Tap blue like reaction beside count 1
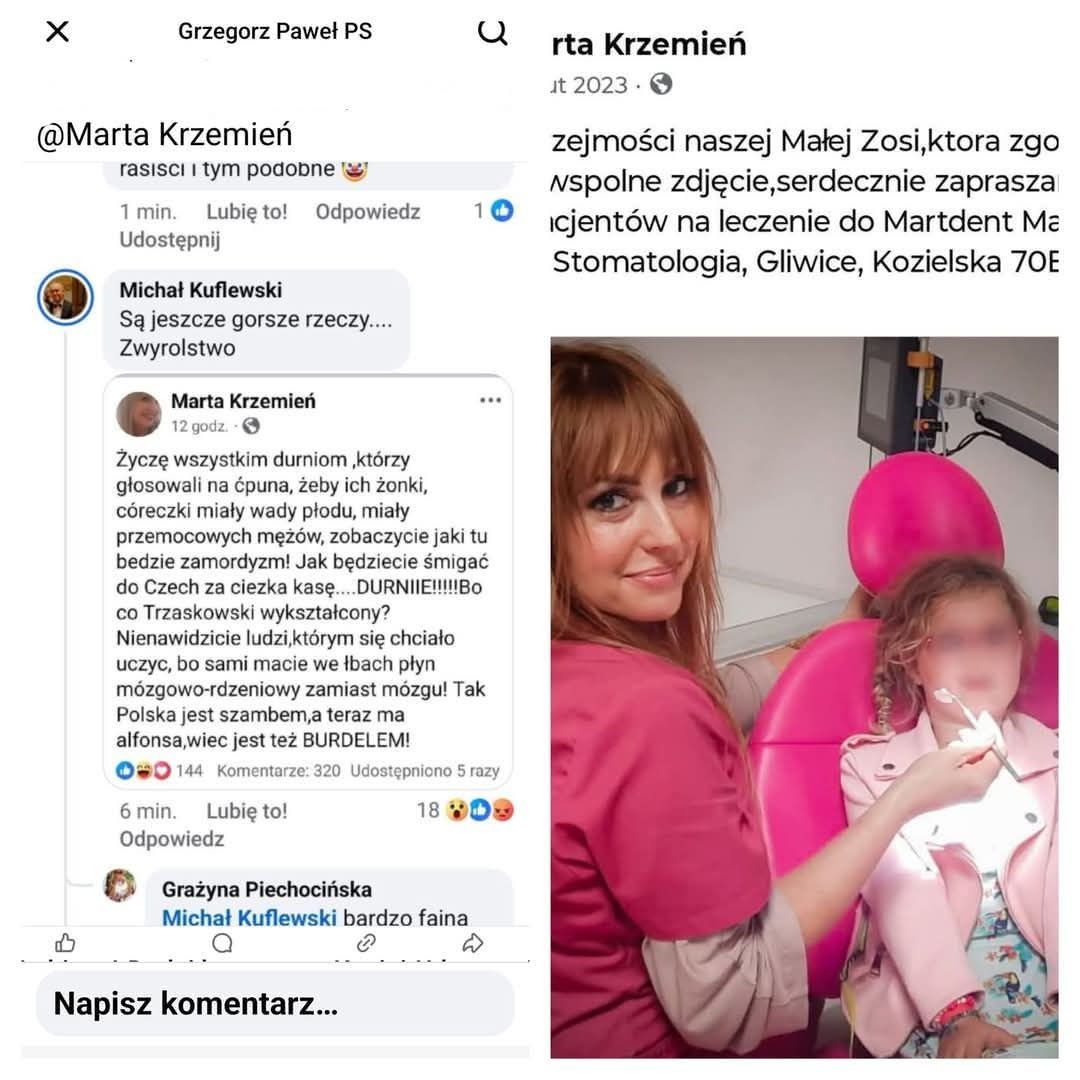This screenshot has width=1080, height=1080. click(502, 211)
